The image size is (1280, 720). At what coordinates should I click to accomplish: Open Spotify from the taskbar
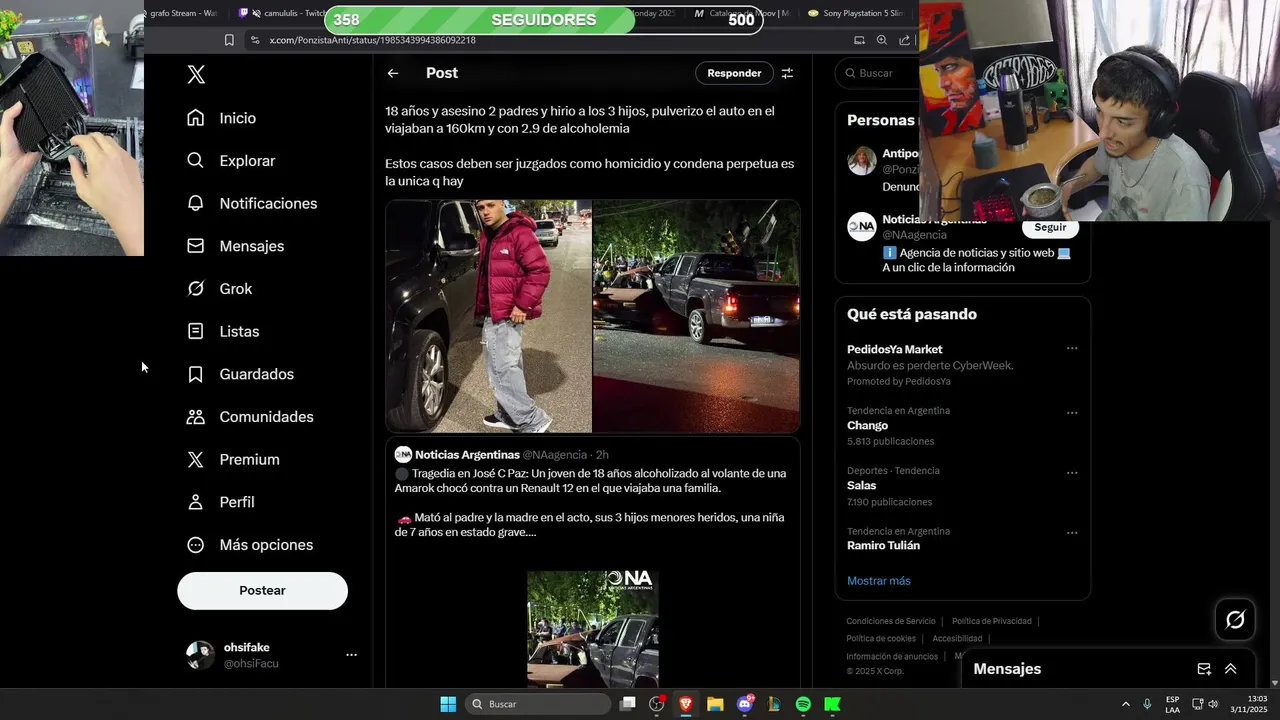click(803, 704)
